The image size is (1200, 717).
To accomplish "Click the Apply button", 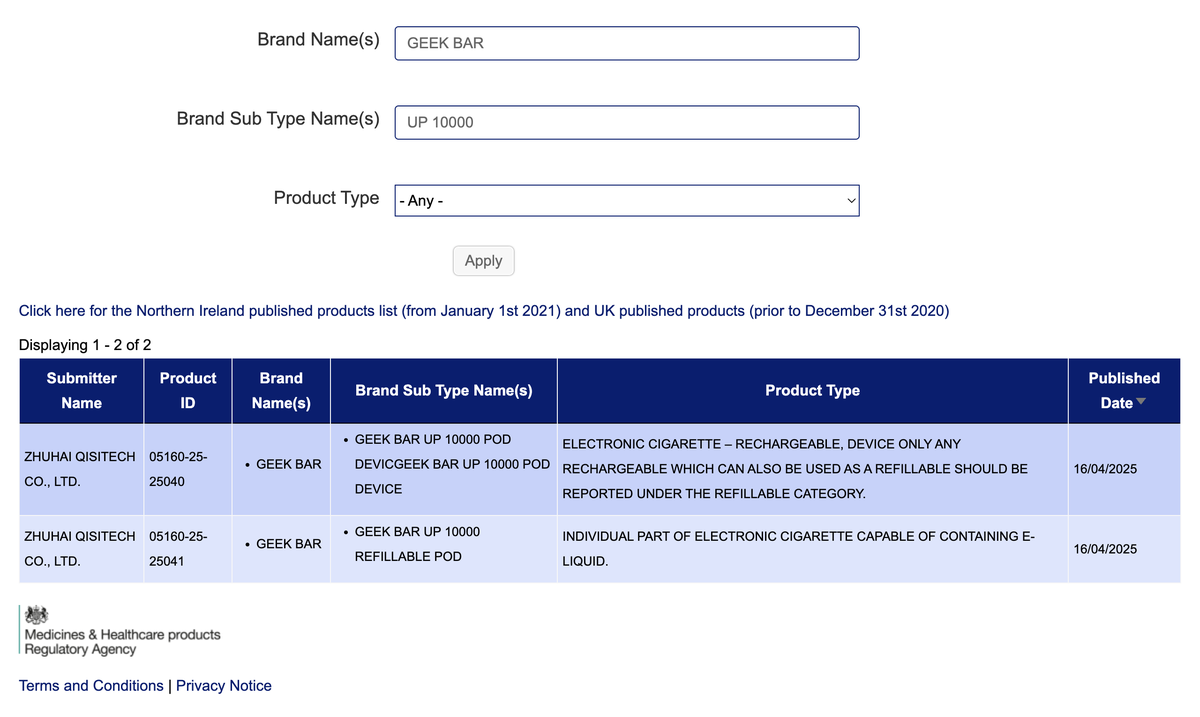I will (x=483, y=260).
